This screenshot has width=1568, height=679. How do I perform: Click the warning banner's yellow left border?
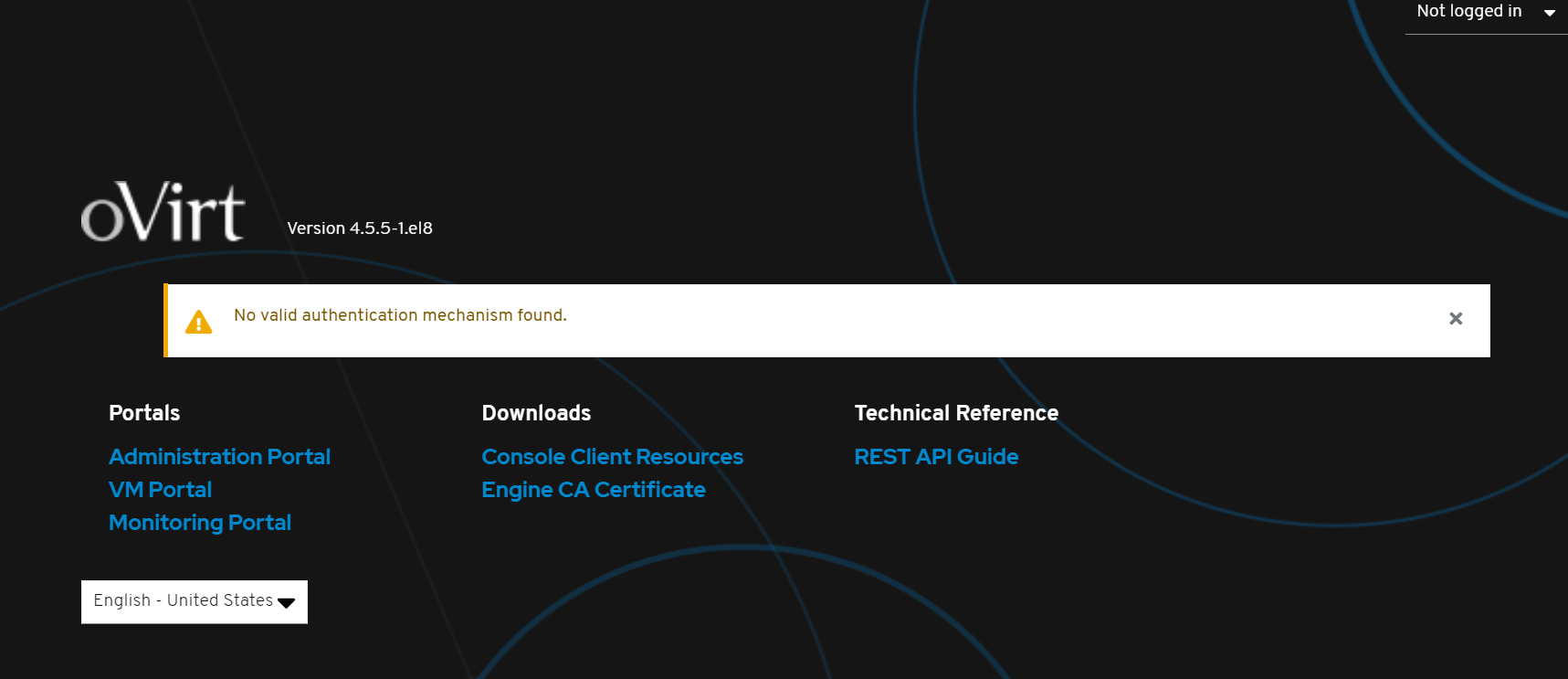165,321
